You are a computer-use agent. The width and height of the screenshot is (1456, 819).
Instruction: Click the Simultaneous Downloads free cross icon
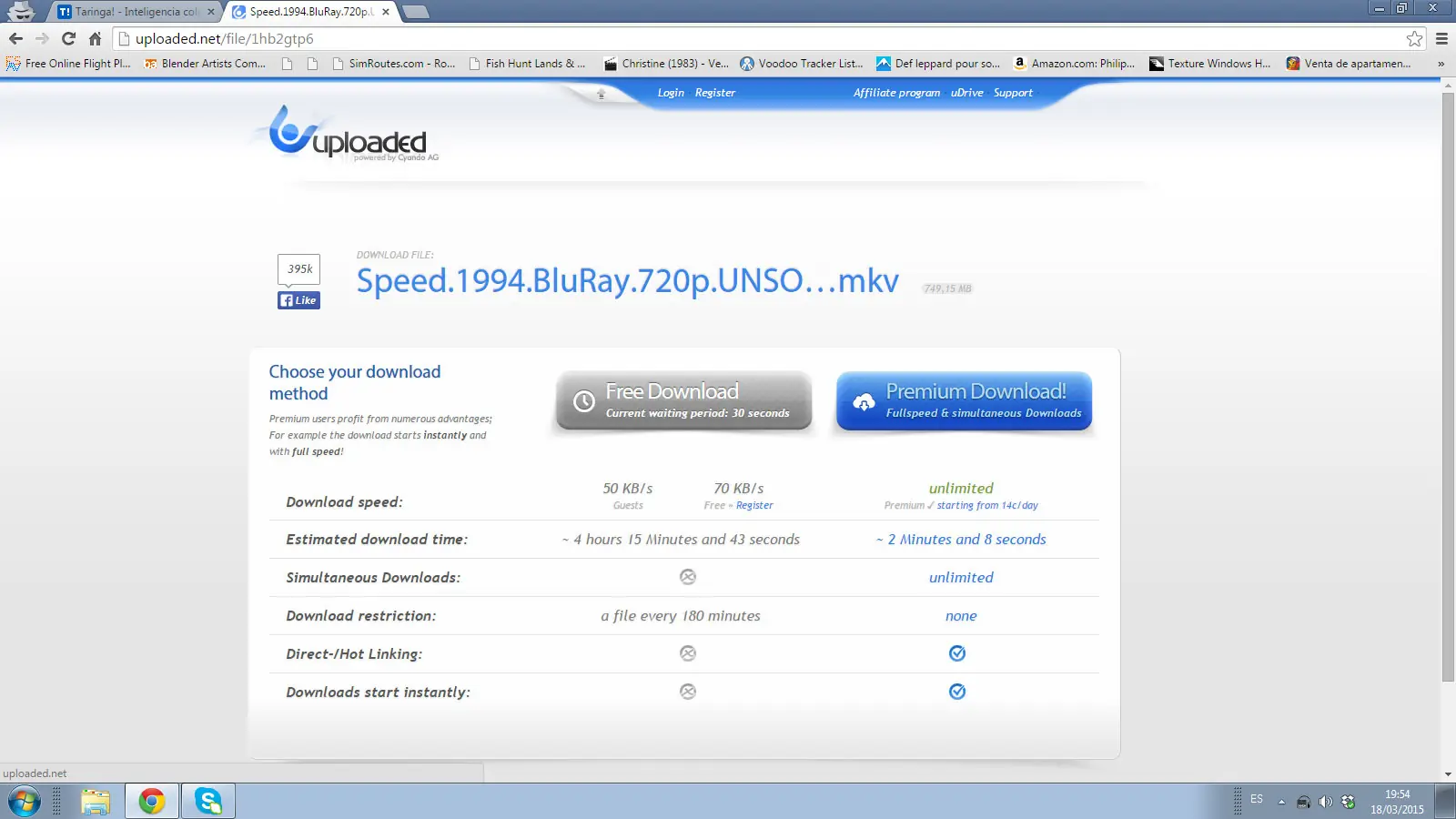point(688,577)
